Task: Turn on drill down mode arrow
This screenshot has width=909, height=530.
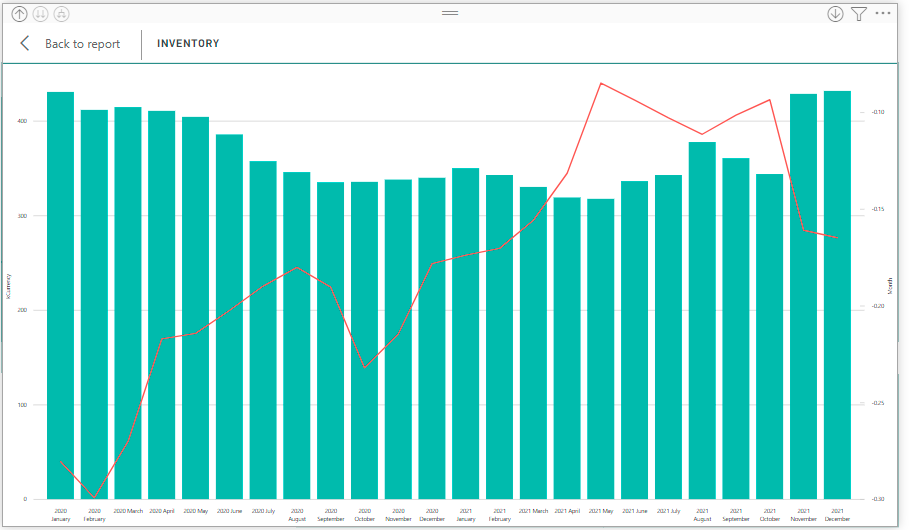Action: [835, 14]
